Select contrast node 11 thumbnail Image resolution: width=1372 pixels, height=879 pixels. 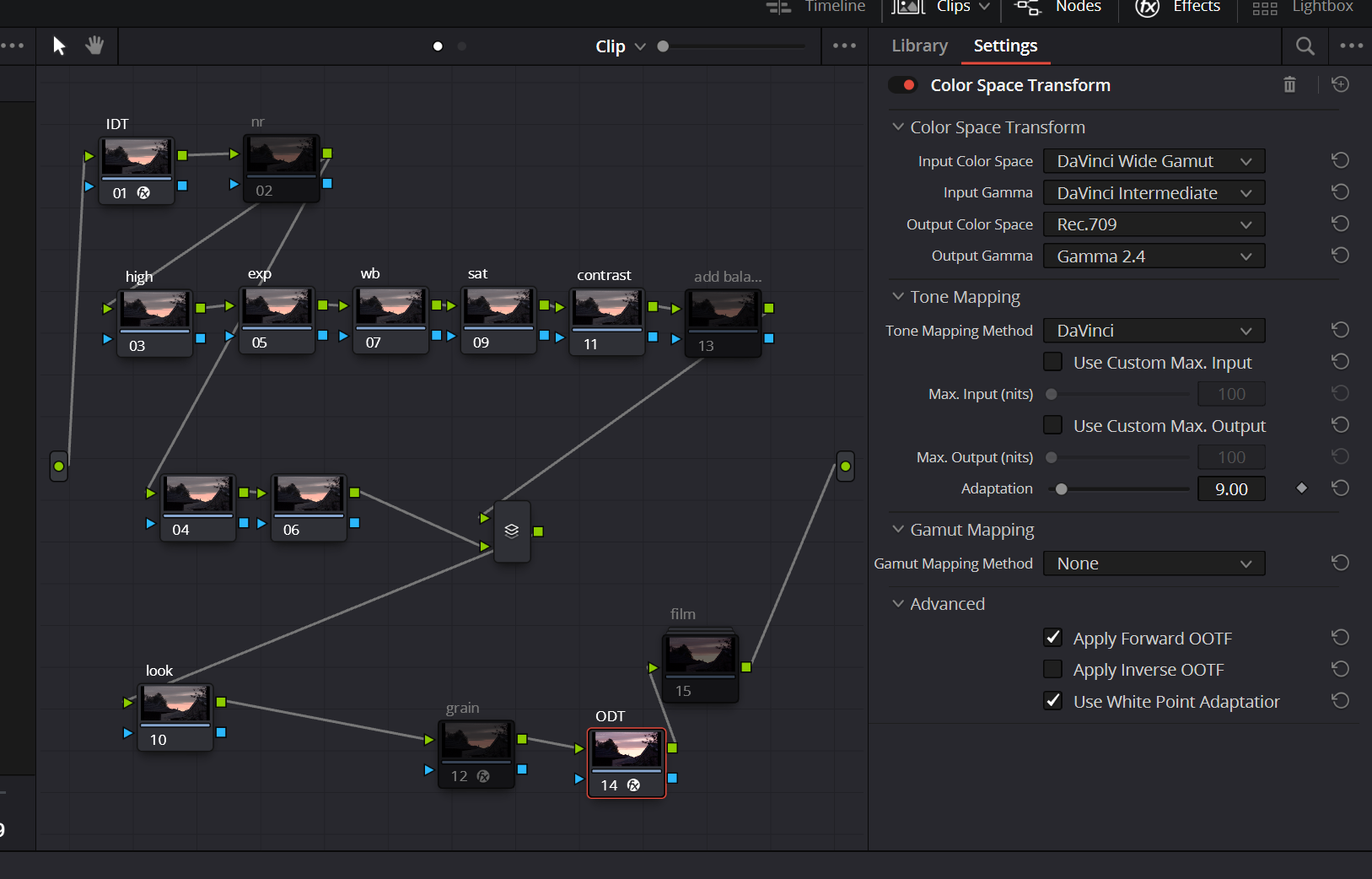[x=607, y=309]
